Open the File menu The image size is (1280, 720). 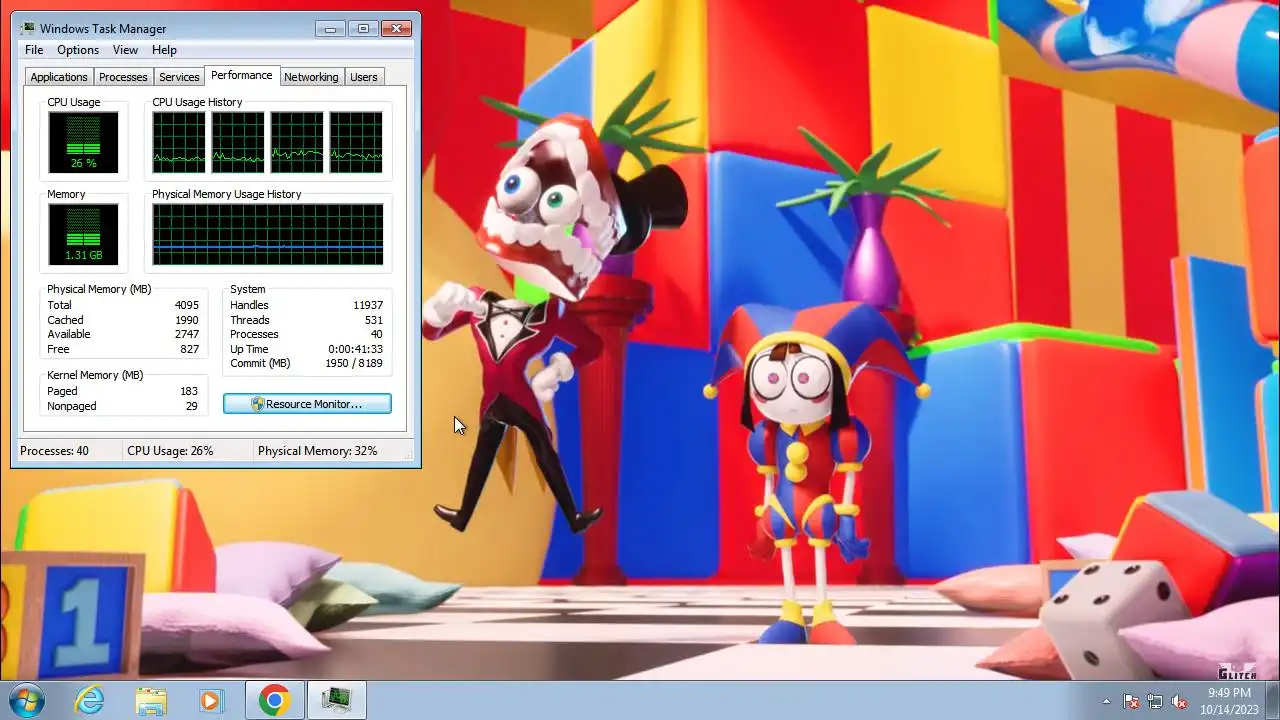(x=34, y=50)
